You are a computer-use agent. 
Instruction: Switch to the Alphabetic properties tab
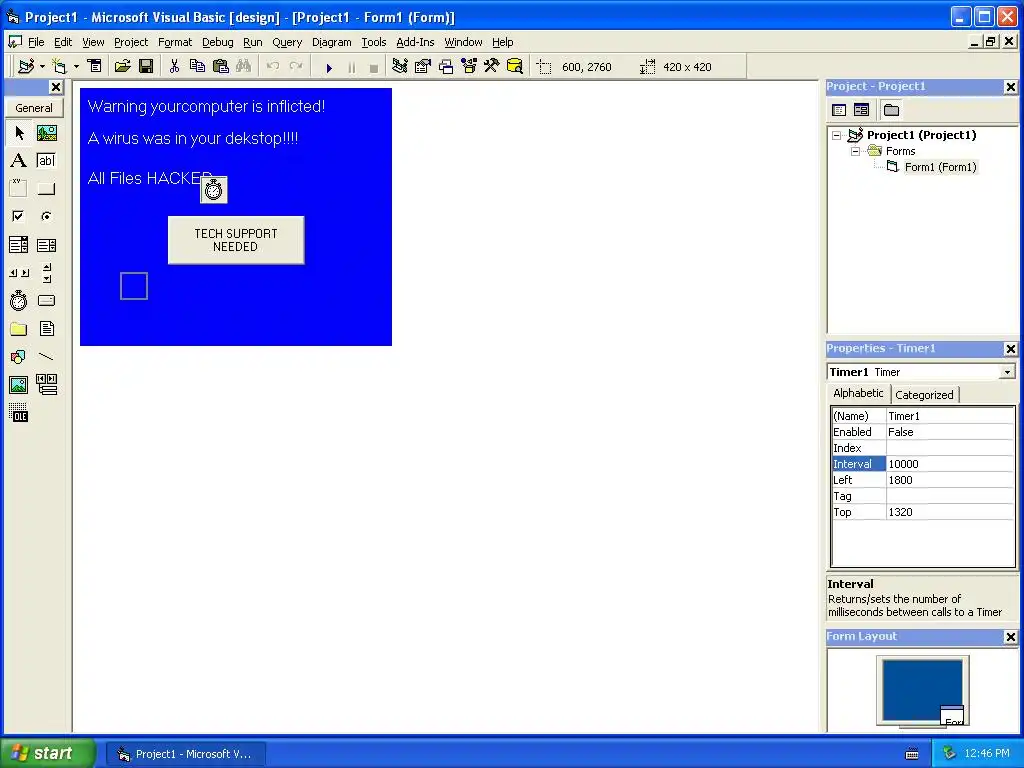858,393
